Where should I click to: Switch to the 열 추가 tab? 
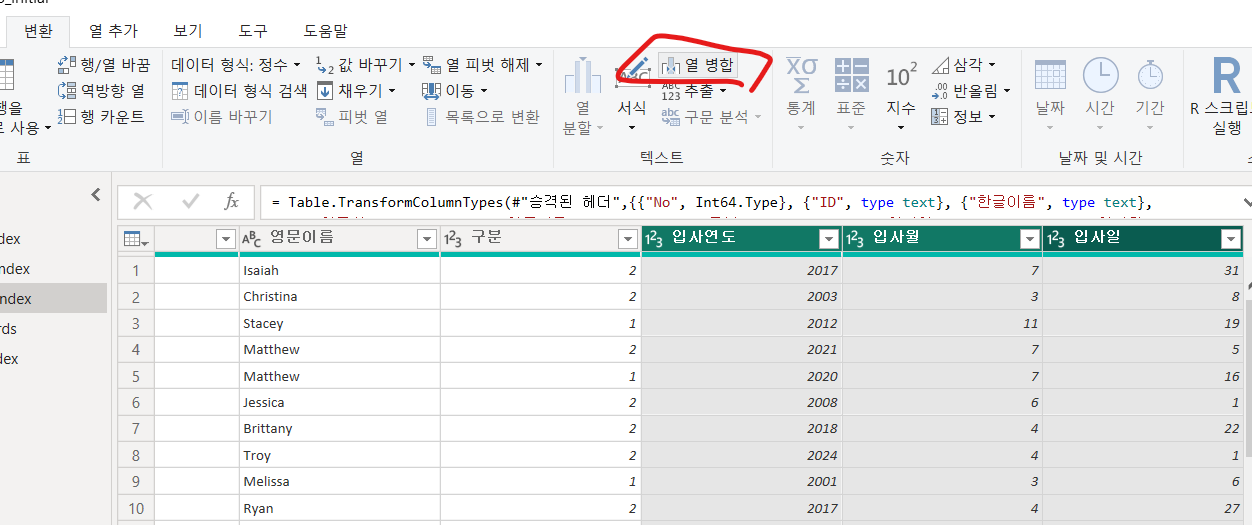pos(113,31)
